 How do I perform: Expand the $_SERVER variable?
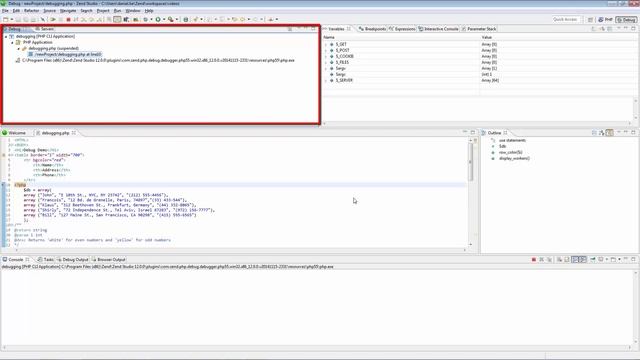click(326, 81)
